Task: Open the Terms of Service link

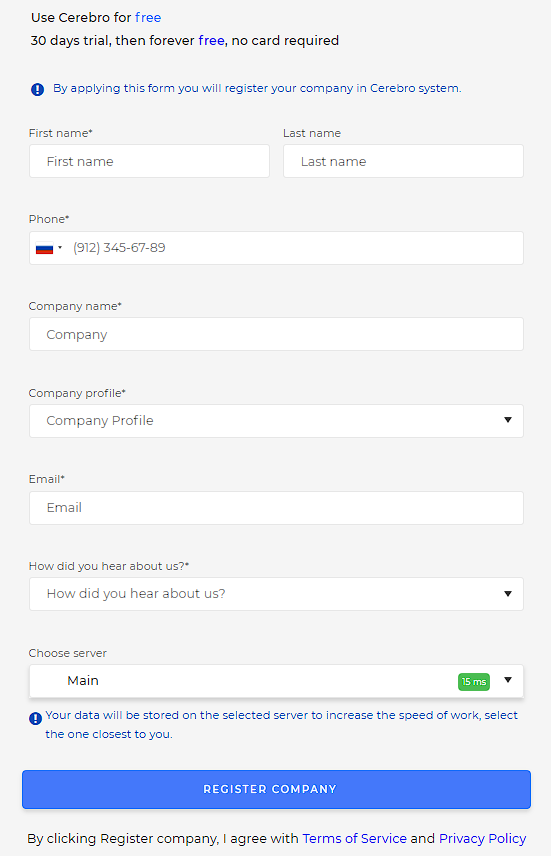Action: [x=354, y=839]
